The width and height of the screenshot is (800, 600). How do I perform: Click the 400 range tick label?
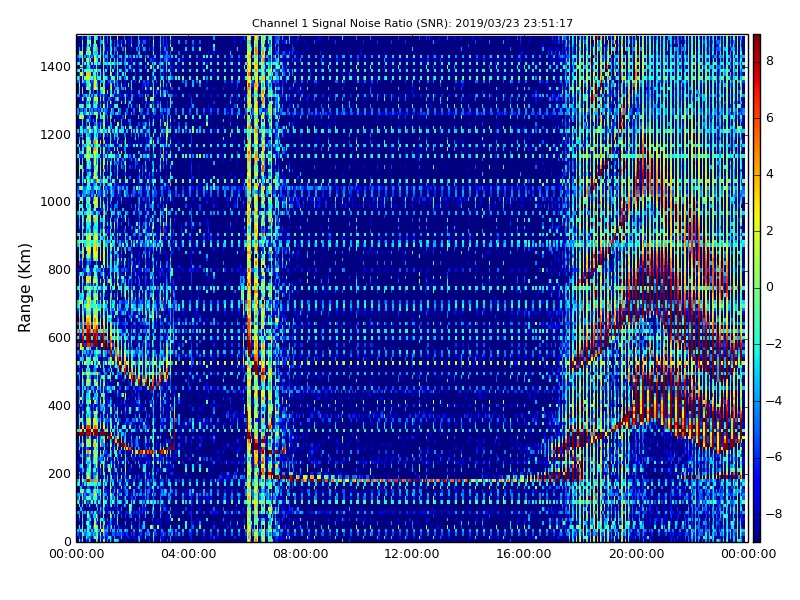coord(60,406)
